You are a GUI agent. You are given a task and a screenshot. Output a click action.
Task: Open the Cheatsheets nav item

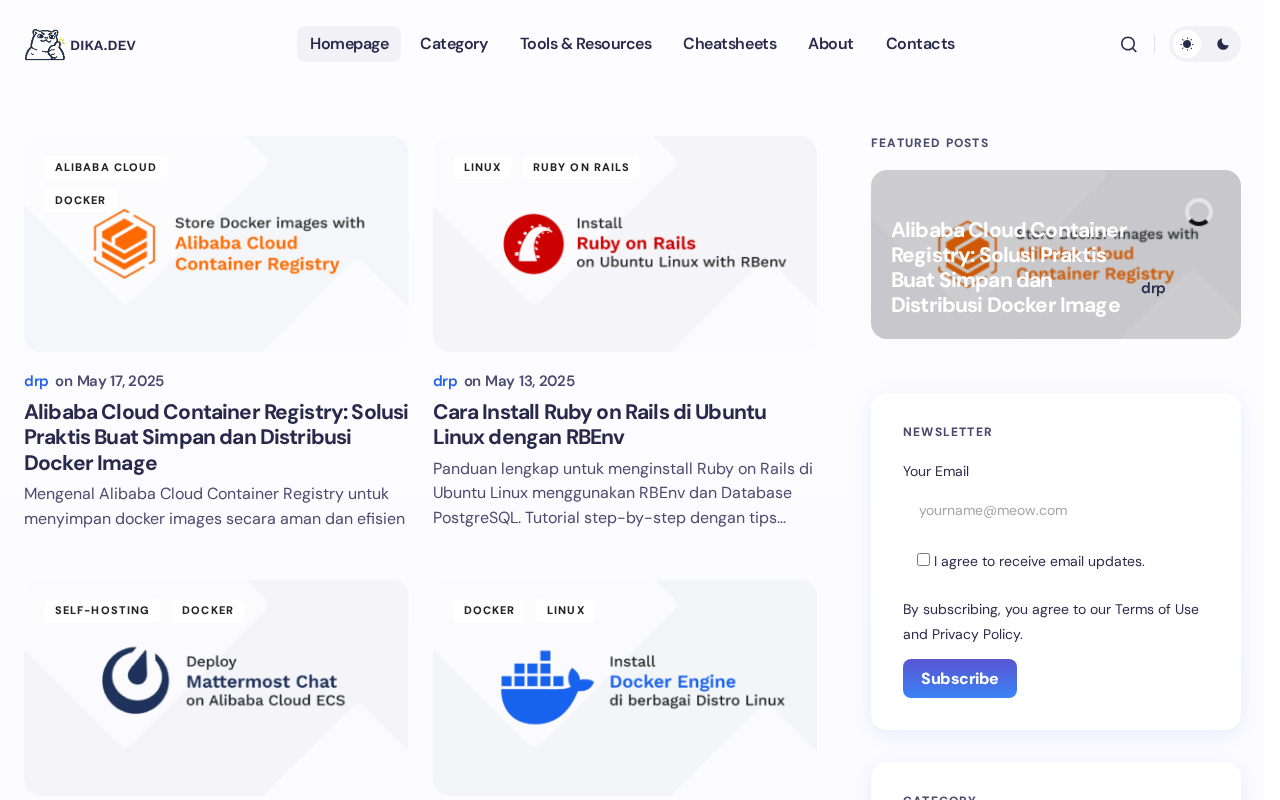click(x=730, y=44)
